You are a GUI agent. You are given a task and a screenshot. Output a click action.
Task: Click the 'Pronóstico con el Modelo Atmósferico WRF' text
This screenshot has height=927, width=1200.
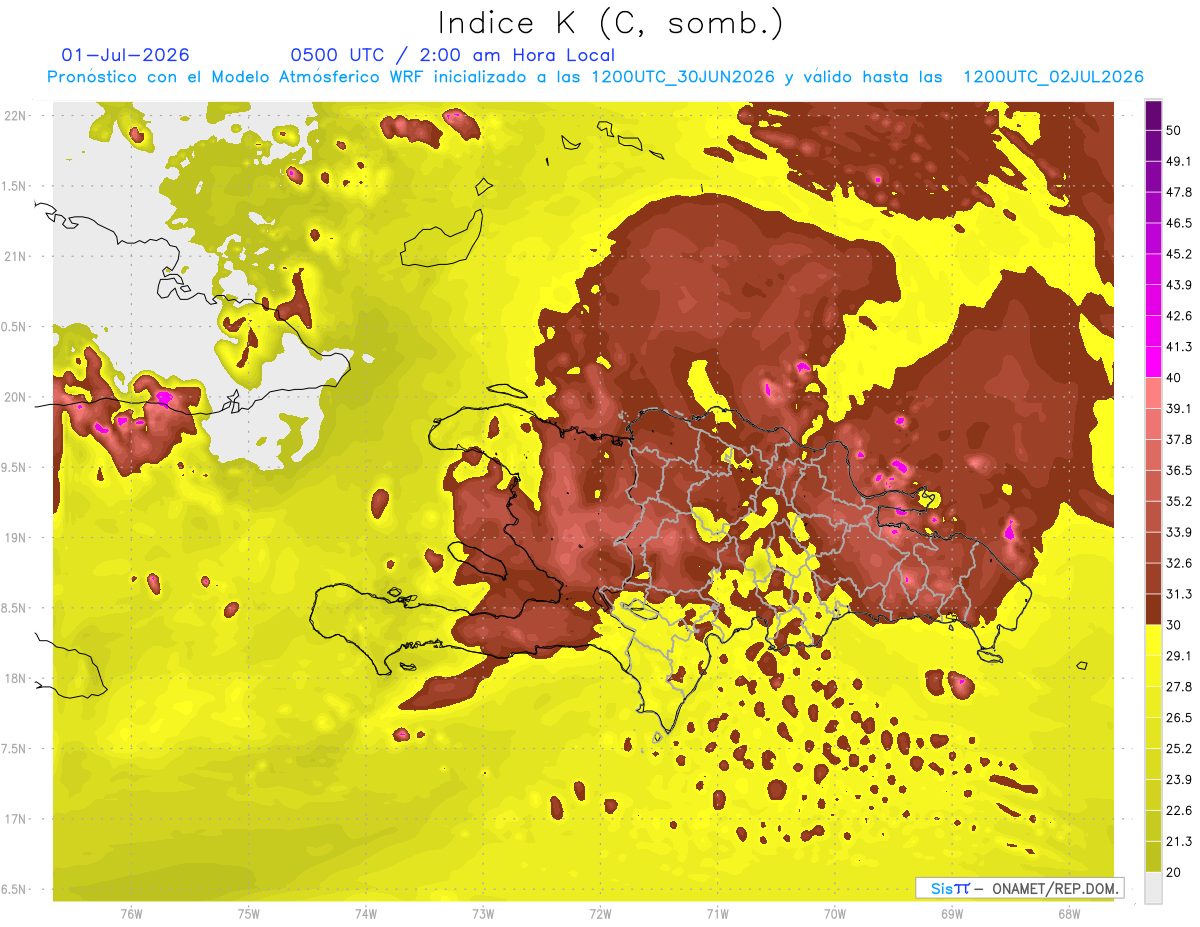pos(237,77)
